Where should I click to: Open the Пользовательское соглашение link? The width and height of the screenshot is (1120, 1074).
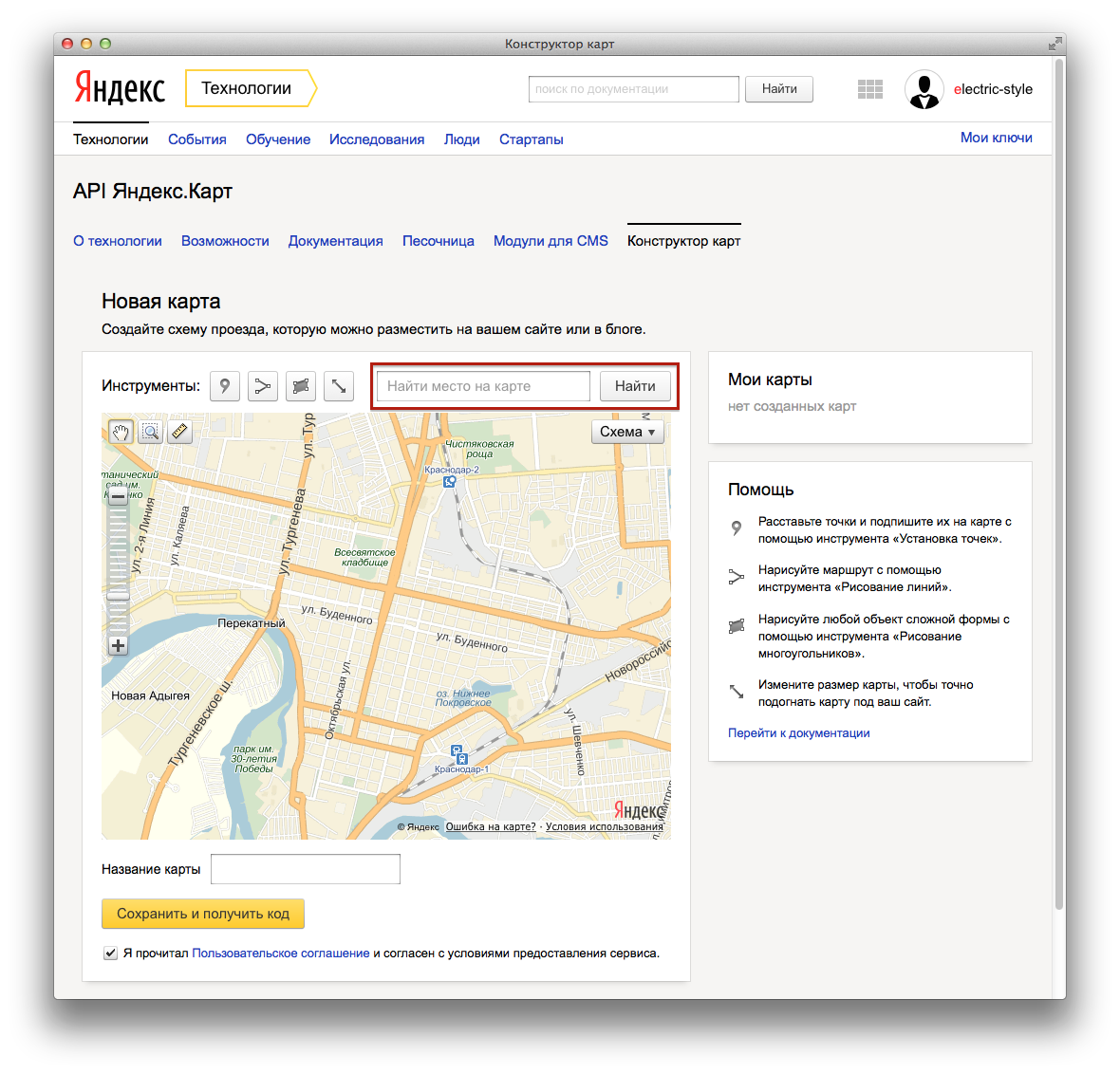click(281, 954)
